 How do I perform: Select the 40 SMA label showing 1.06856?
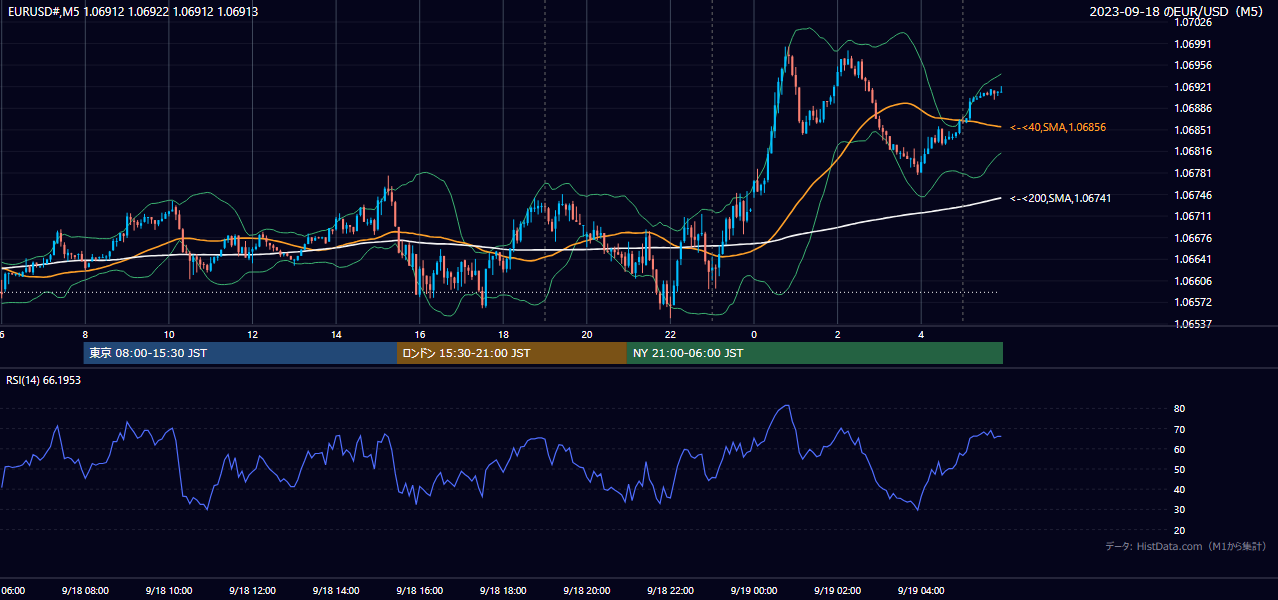click(1058, 127)
